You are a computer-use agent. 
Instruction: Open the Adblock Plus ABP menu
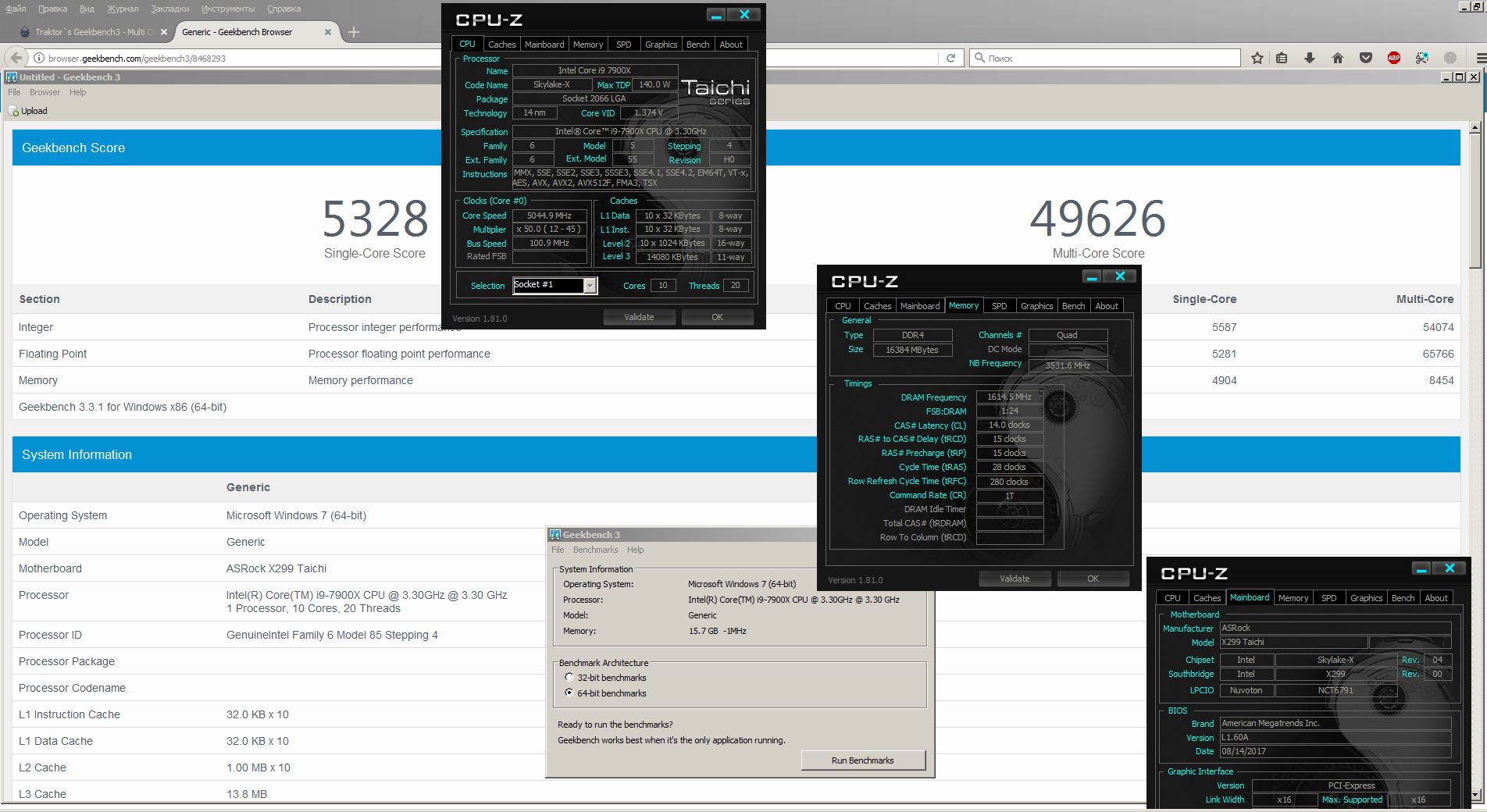coord(1394,58)
